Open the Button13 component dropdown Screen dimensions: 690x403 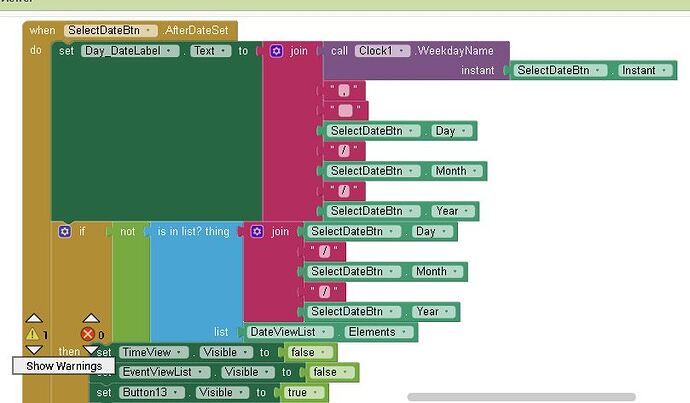(x=151, y=392)
